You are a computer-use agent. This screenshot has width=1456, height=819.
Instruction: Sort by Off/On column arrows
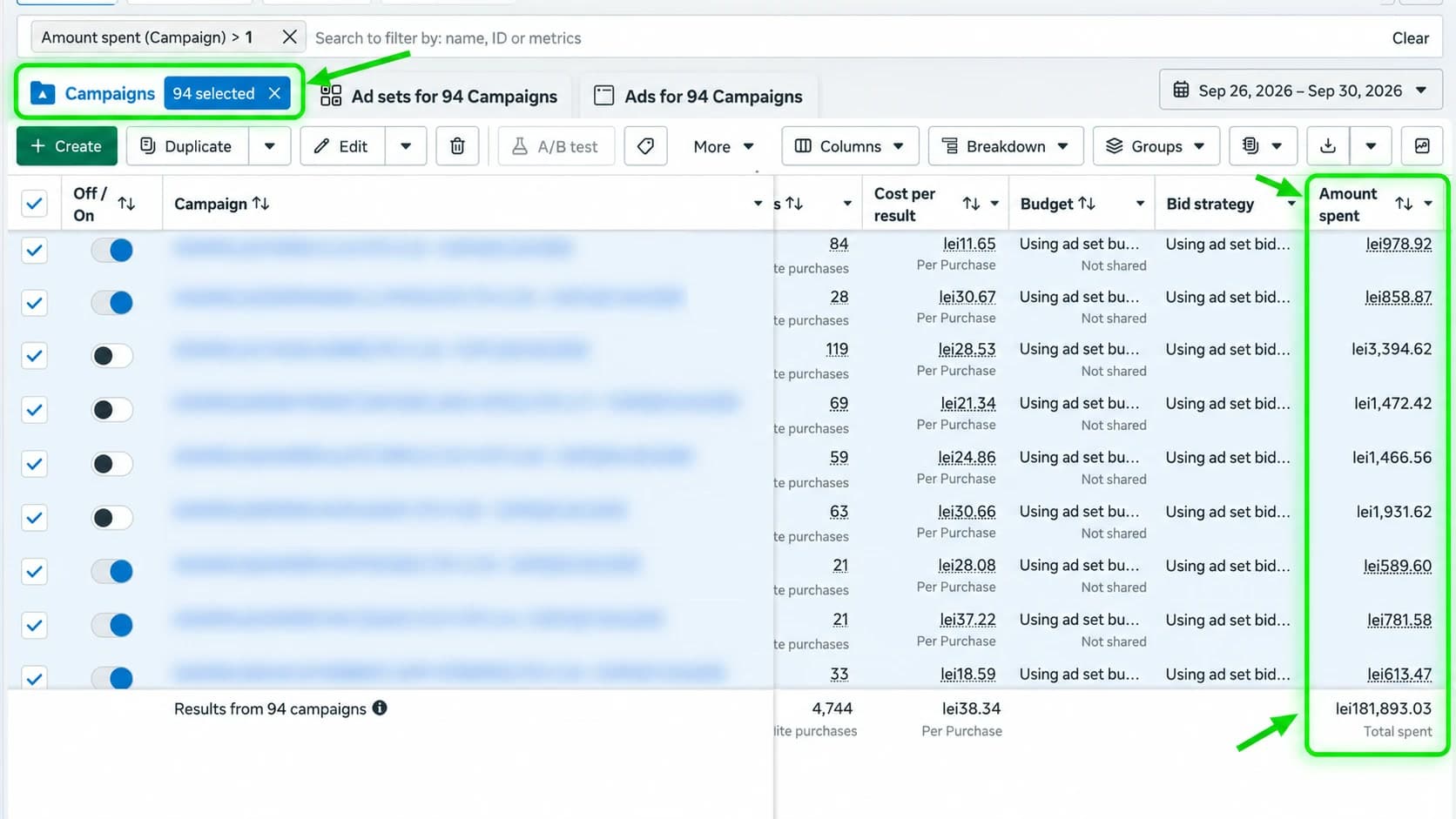(126, 204)
